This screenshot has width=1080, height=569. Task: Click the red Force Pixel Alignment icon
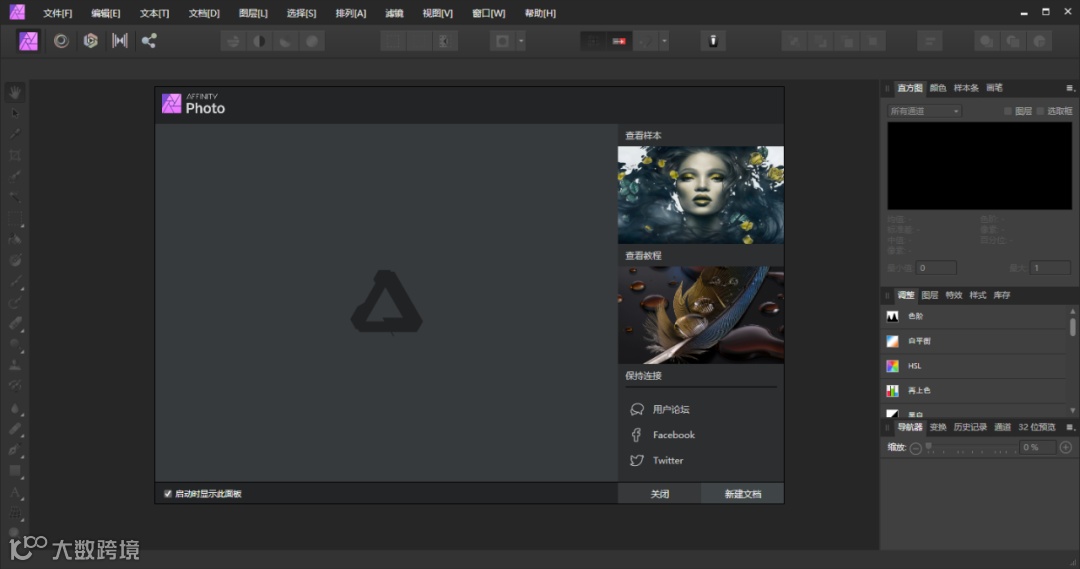619,41
